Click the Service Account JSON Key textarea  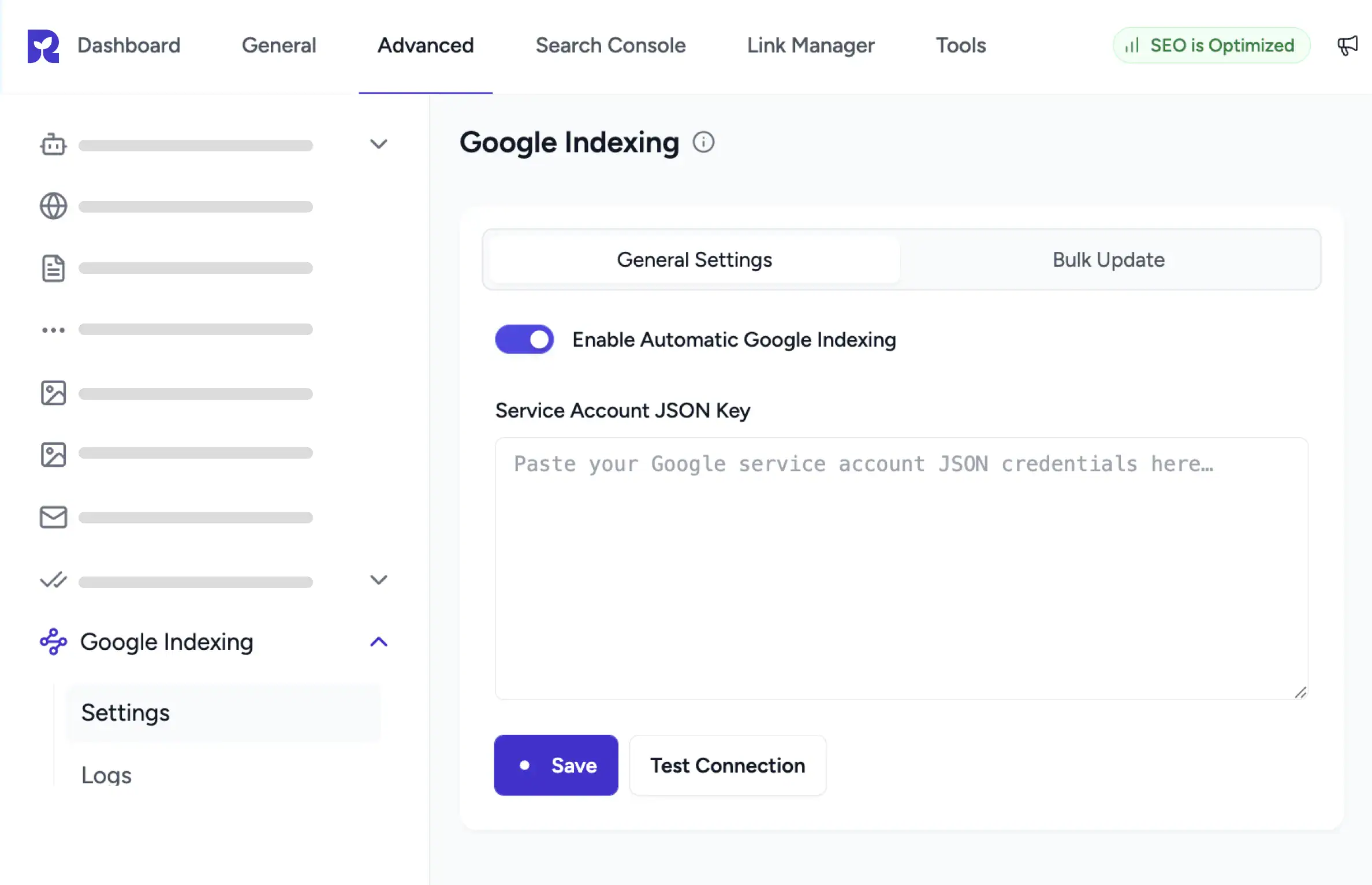[901, 568]
